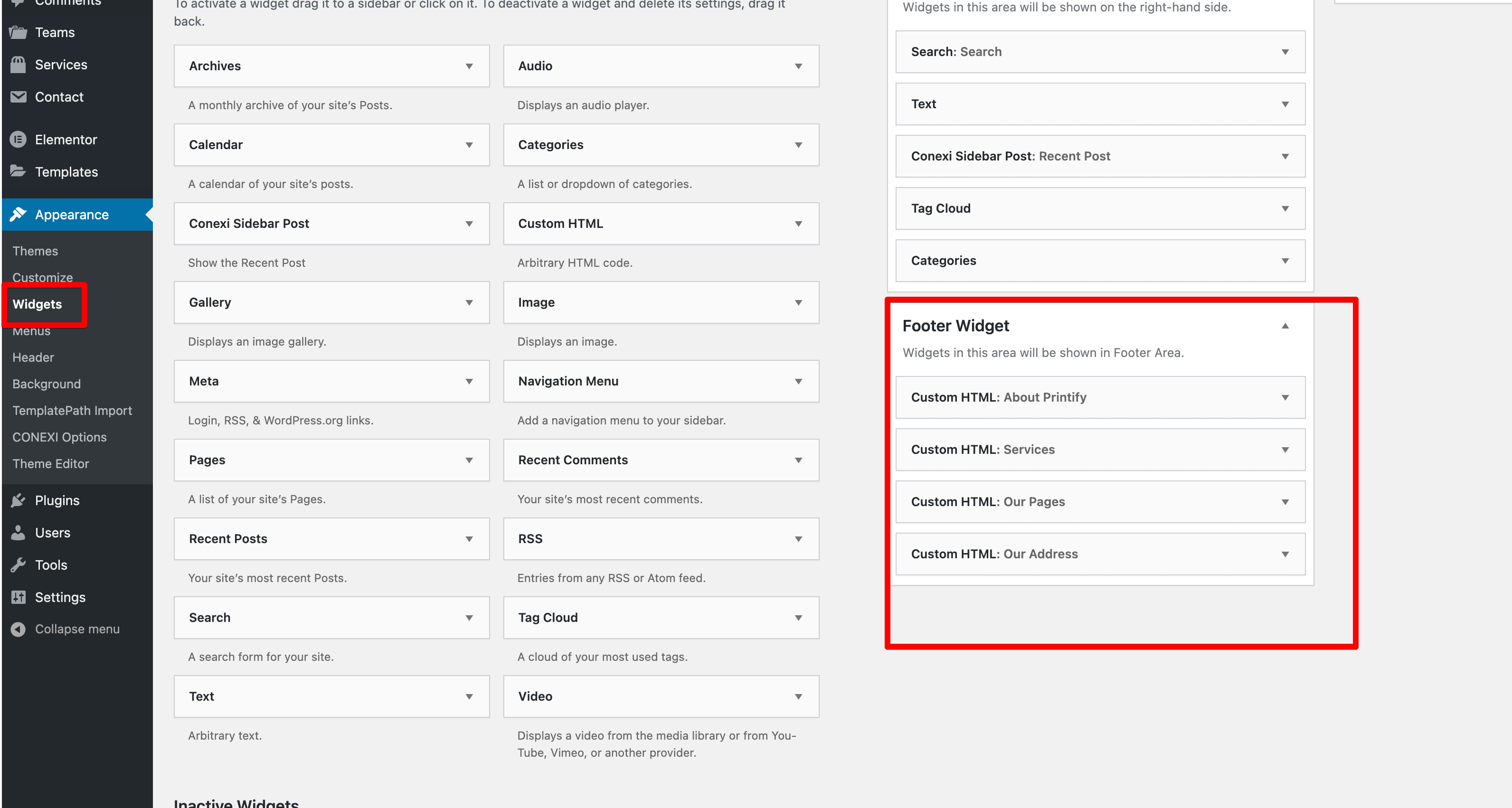Open Theme Editor link in sidebar
Screen dimensions: 1512x808
50,463
